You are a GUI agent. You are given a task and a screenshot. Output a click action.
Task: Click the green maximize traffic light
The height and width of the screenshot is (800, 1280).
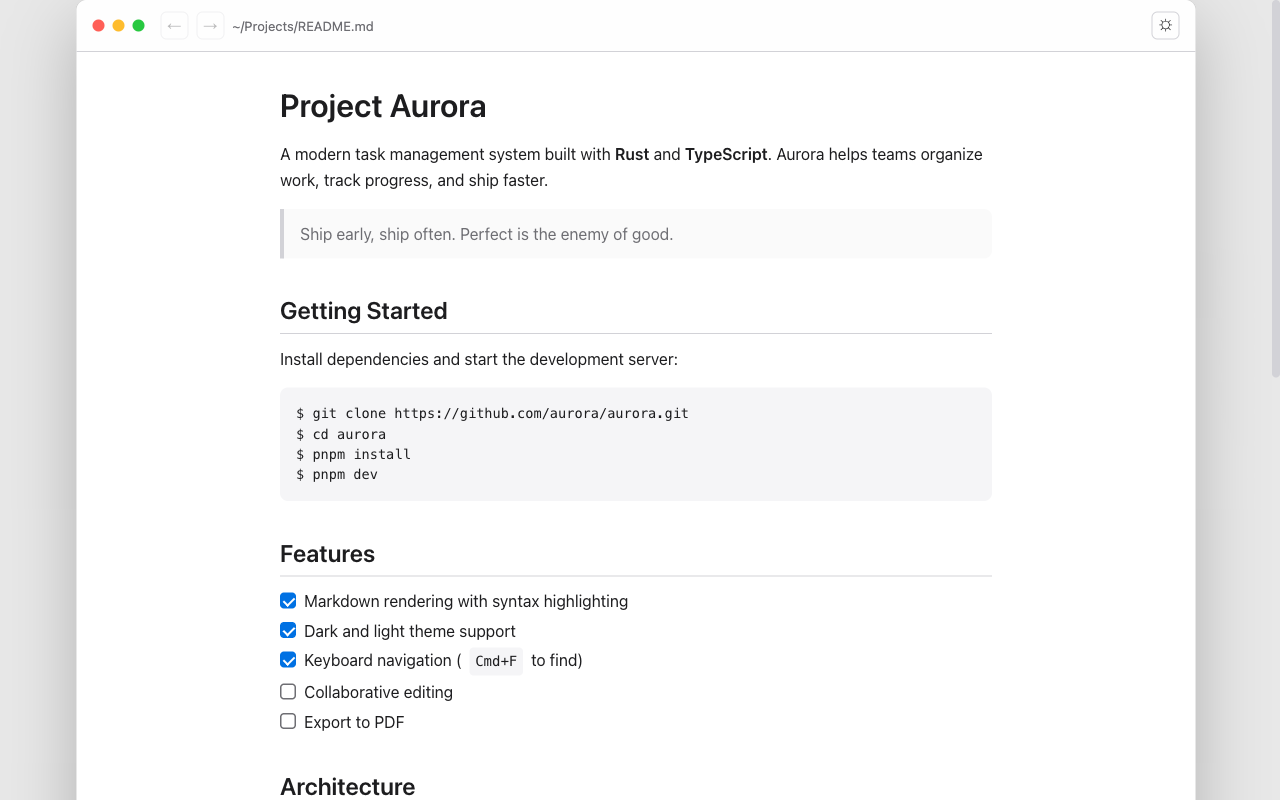[x=138, y=25]
